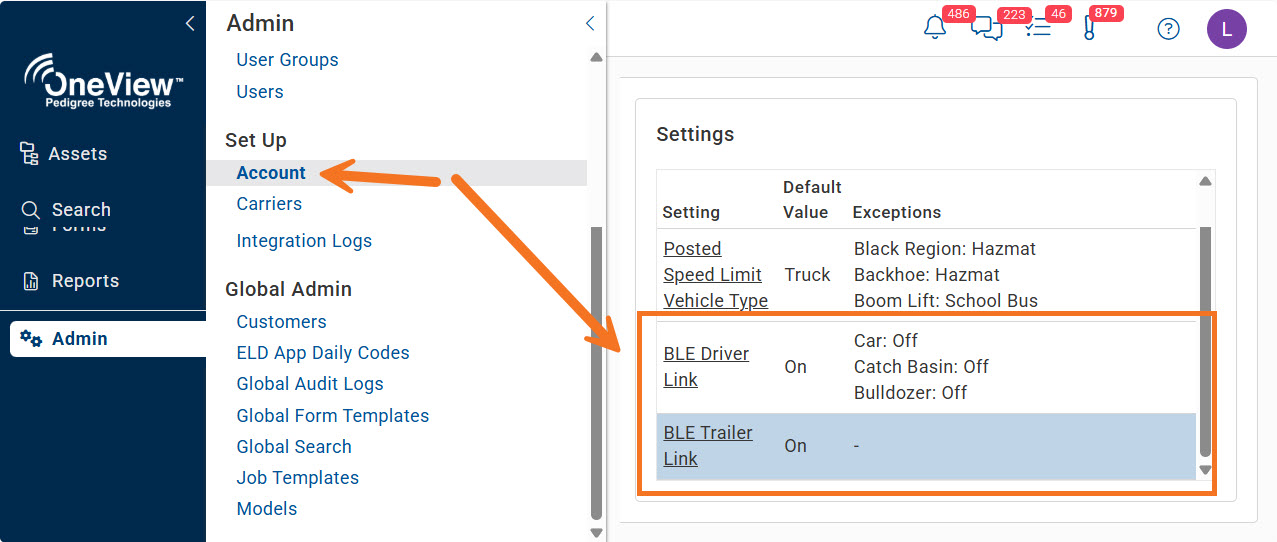The width and height of the screenshot is (1277, 542).
Task: Open Global Search link
Action: tap(294, 447)
